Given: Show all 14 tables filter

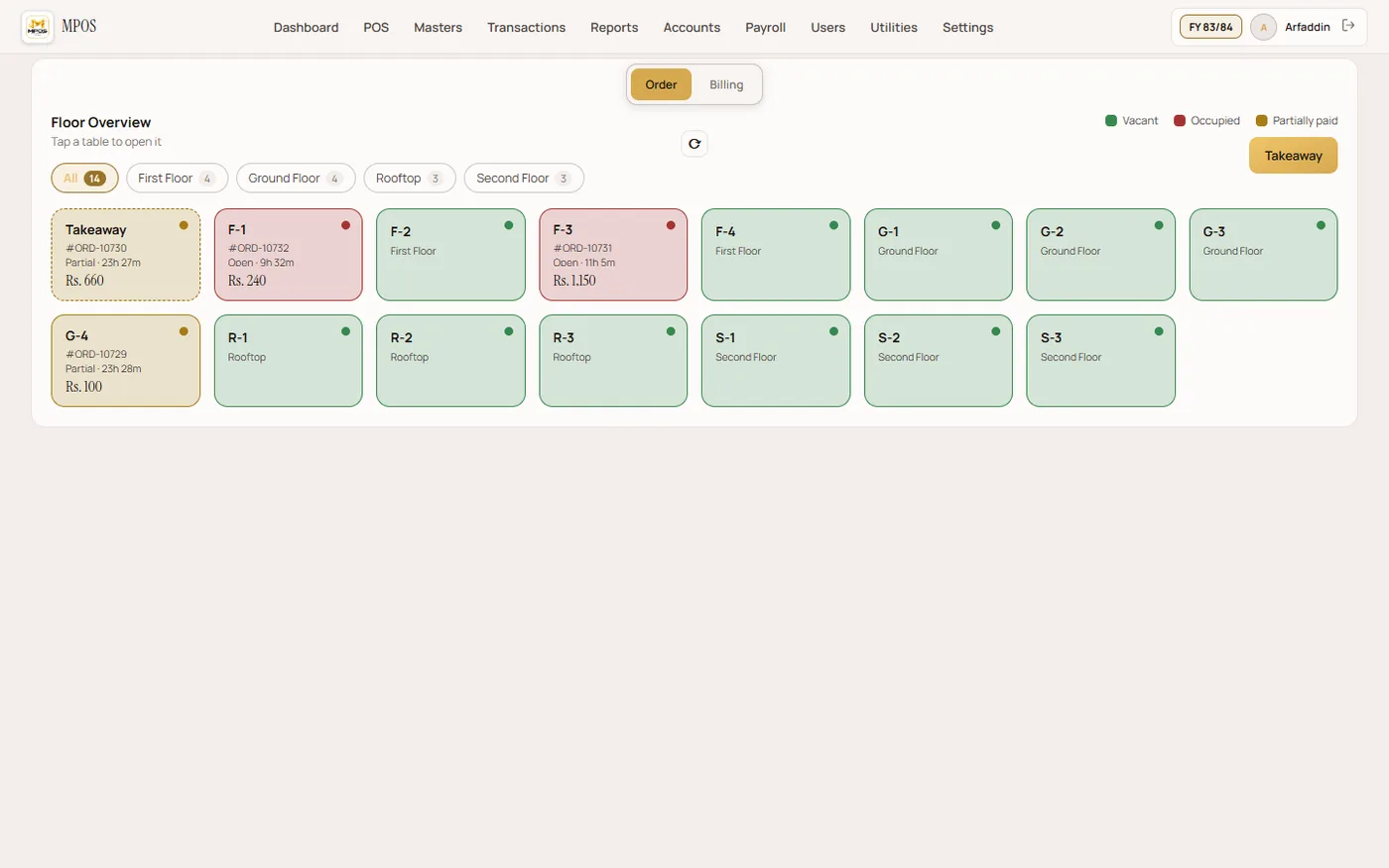Looking at the screenshot, I should click(x=84, y=179).
